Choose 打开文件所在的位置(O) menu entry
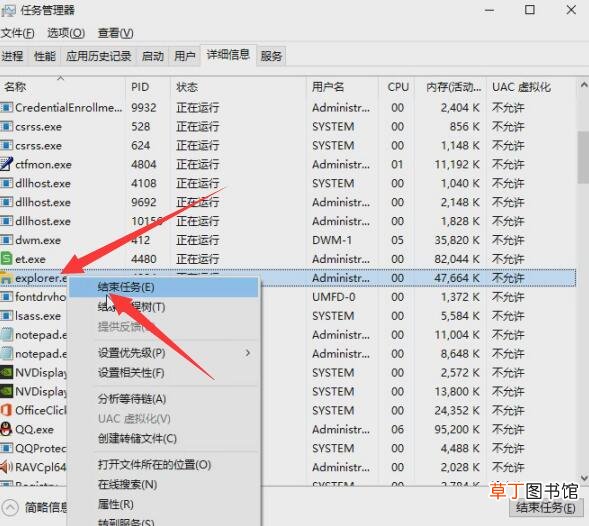Screen dimensions: 589x526 tap(164, 465)
